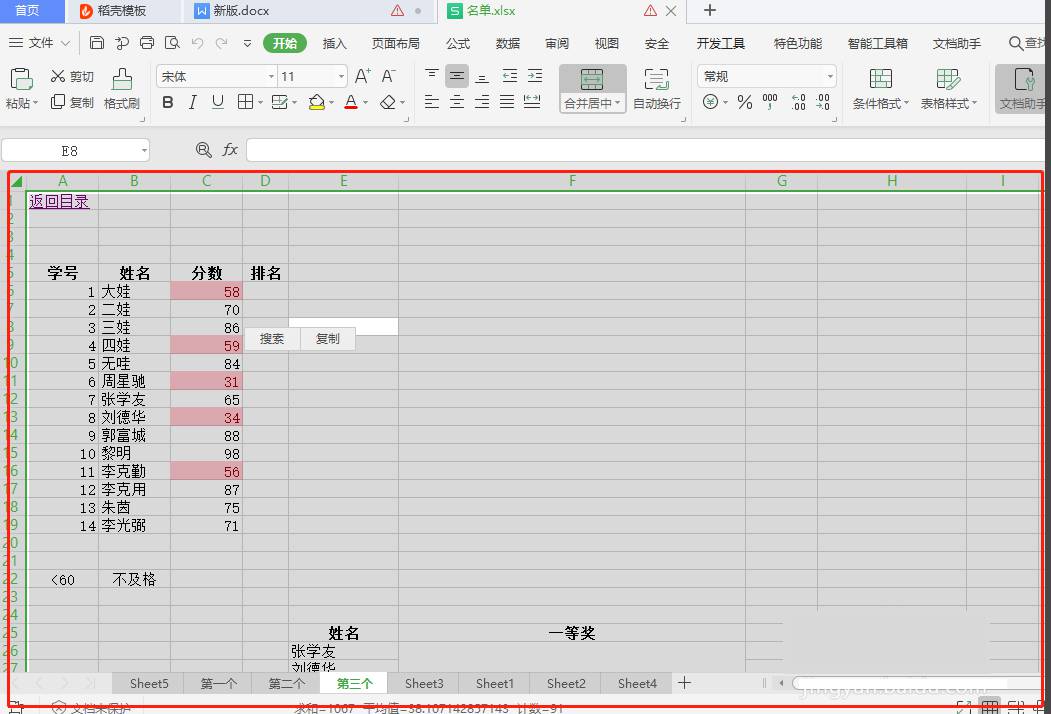The height and width of the screenshot is (714, 1051).
Task: Click the 复制 popup button
Action: point(327,339)
